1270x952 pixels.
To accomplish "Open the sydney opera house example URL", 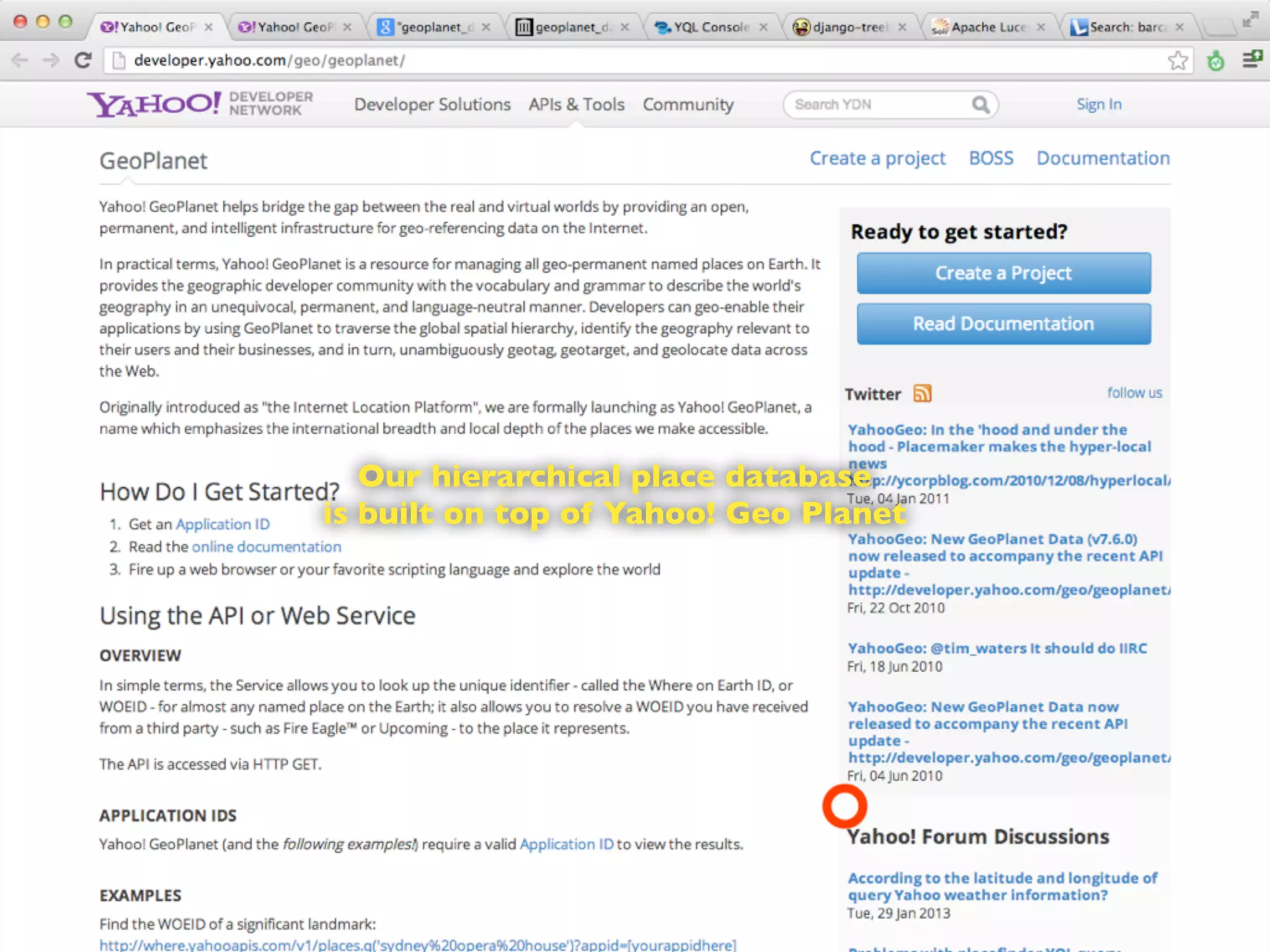I will tap(418, 945).
